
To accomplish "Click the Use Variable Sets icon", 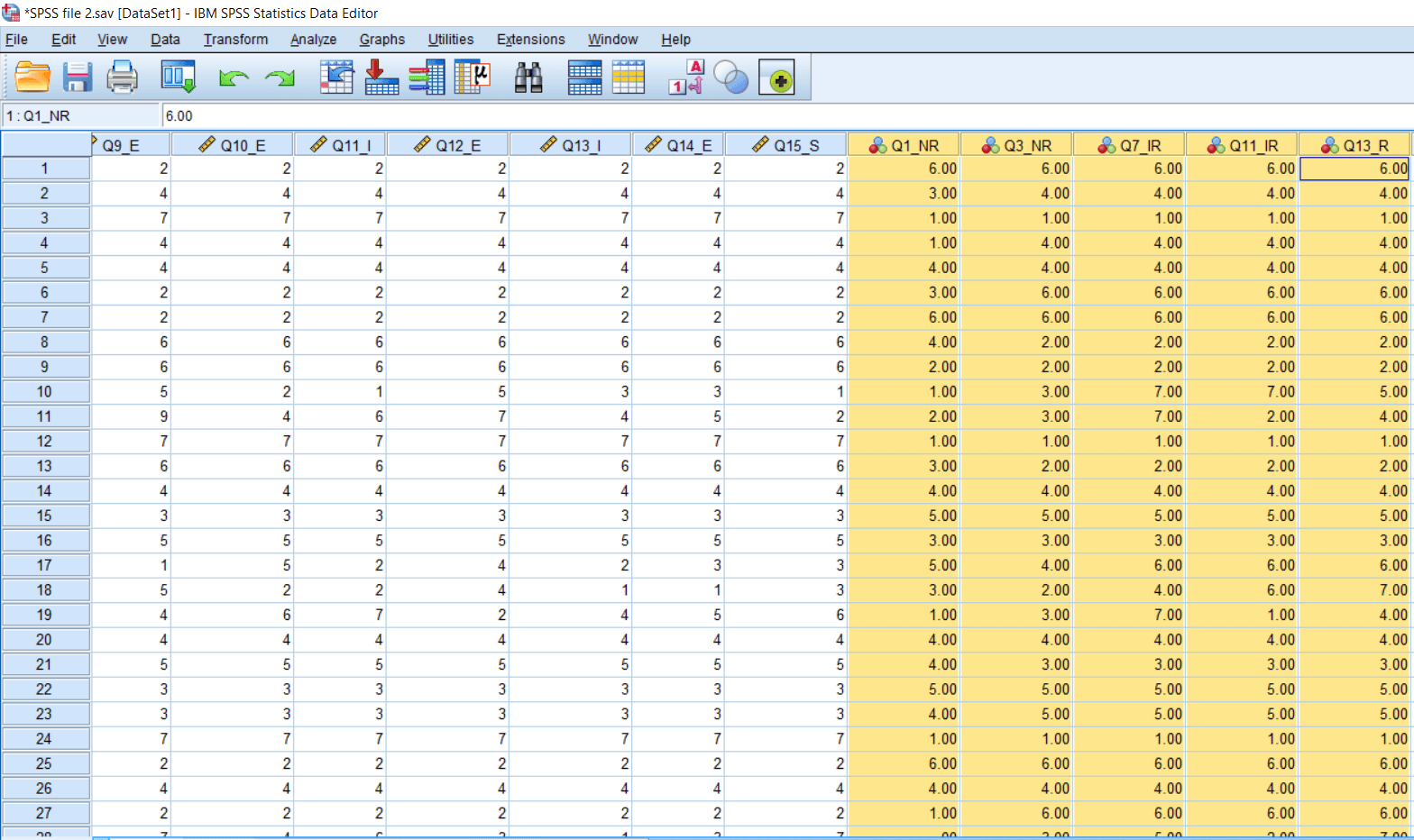I will 731,78.
